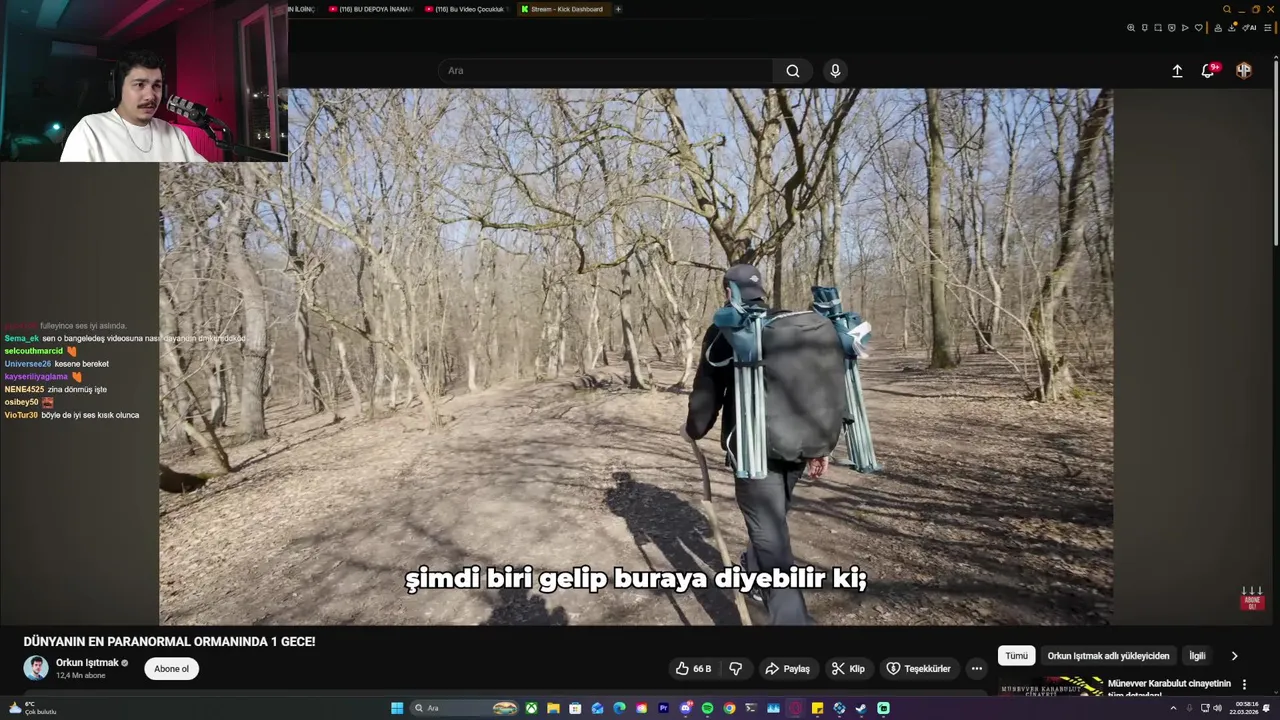Activate voice search microphone icon

835,71
